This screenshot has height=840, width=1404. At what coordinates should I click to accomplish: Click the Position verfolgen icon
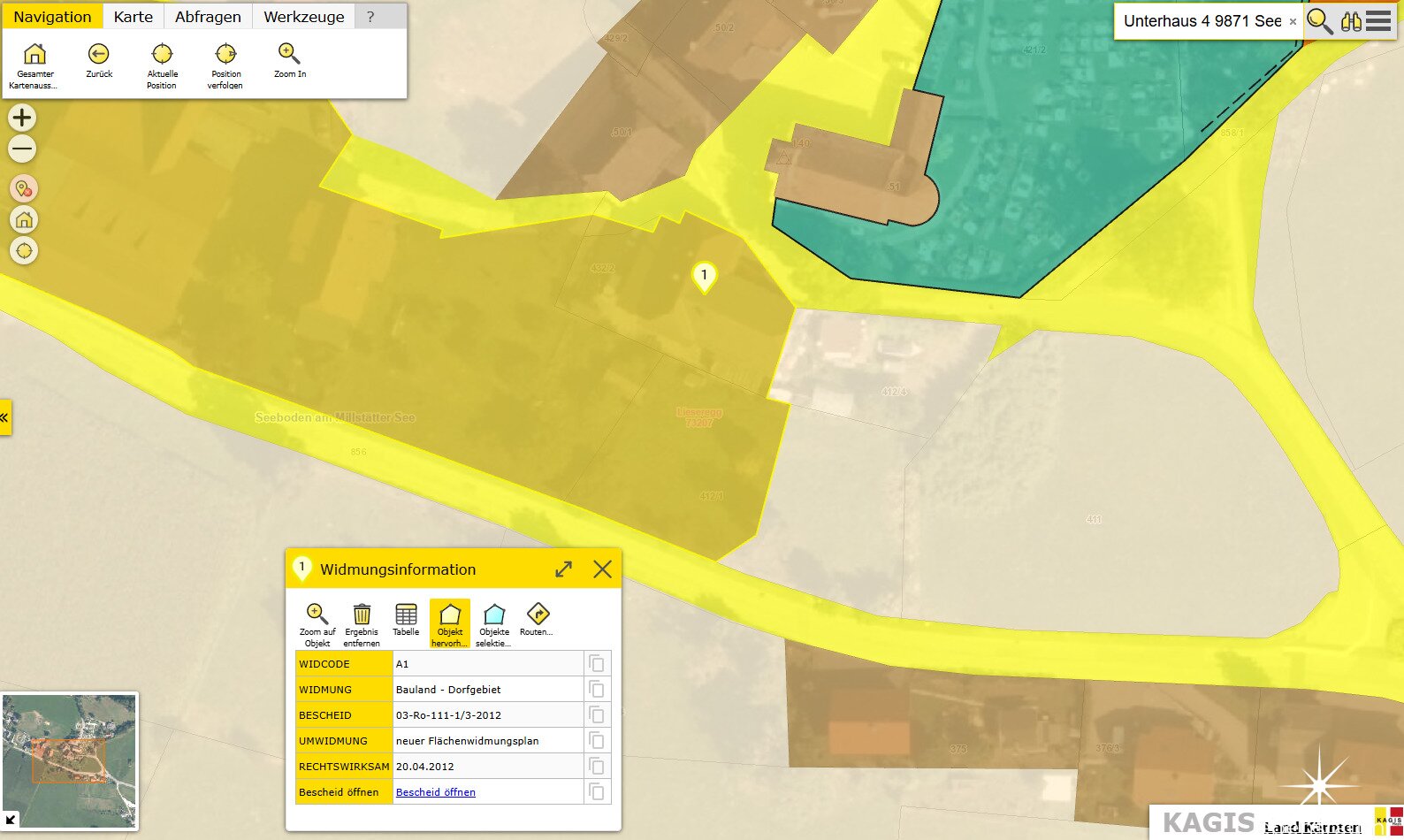(x=225, y=55)
